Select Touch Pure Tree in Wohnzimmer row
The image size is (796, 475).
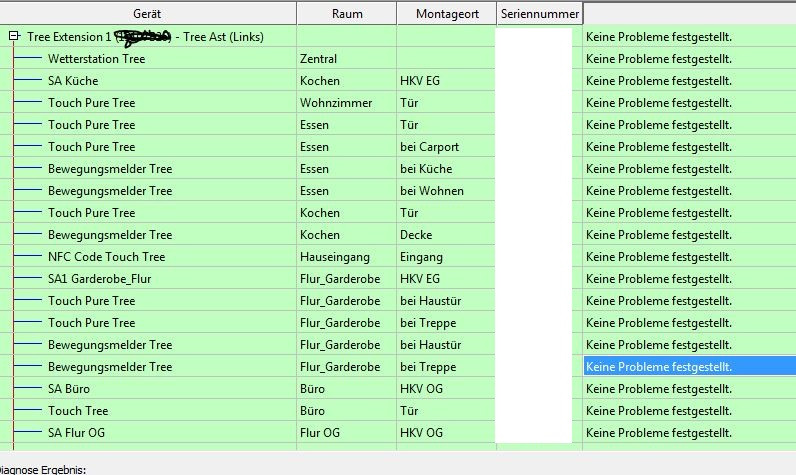point(91,103)
